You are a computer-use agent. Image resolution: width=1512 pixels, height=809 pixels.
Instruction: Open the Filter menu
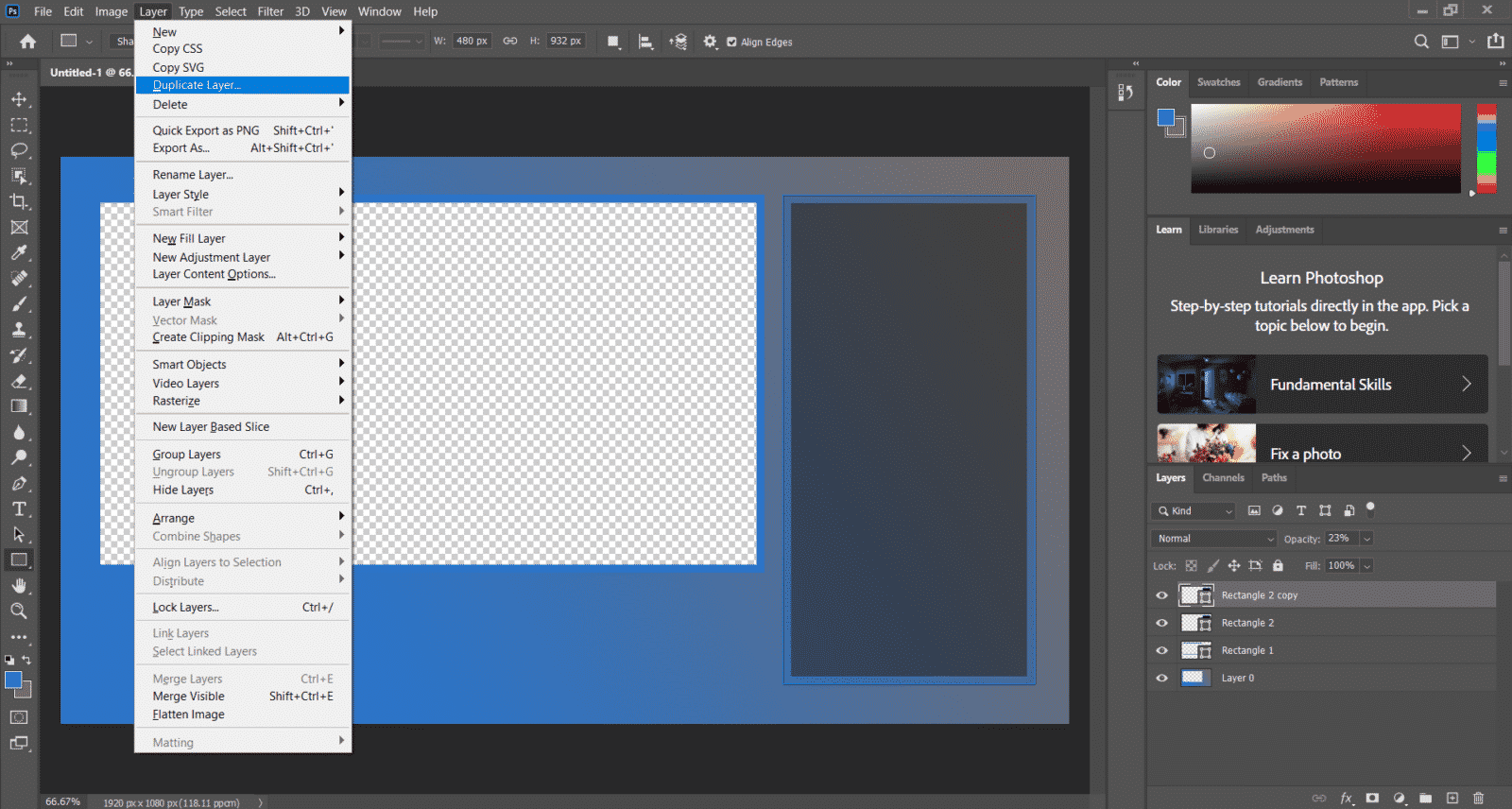click(x=270, y=11)
